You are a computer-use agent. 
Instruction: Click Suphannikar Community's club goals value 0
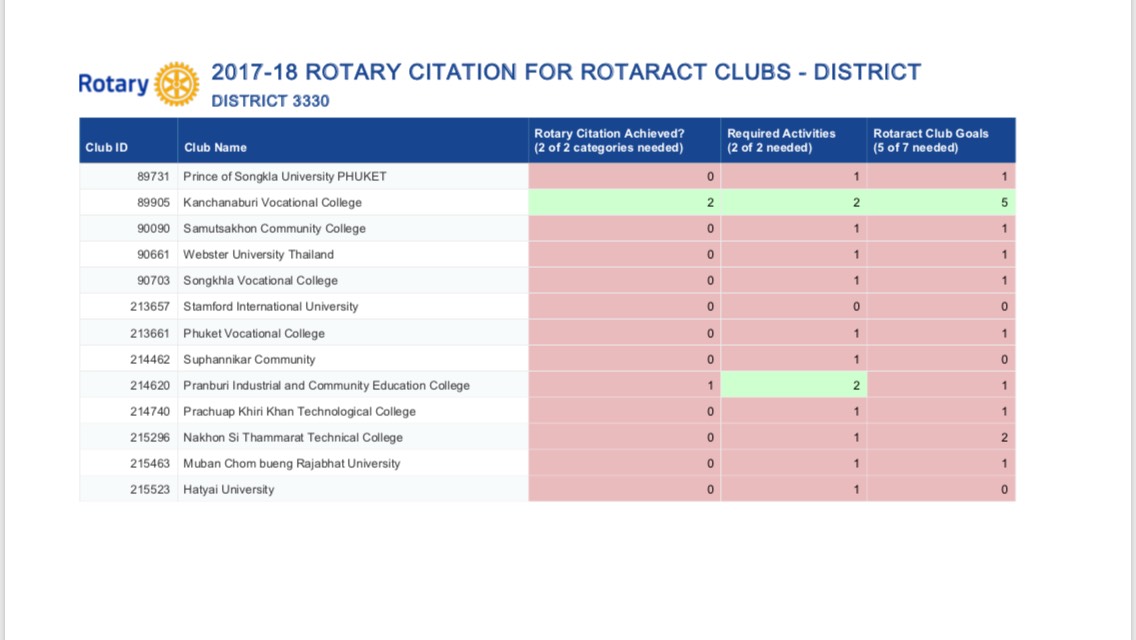pyautogui.click(x=1004, y=360)
